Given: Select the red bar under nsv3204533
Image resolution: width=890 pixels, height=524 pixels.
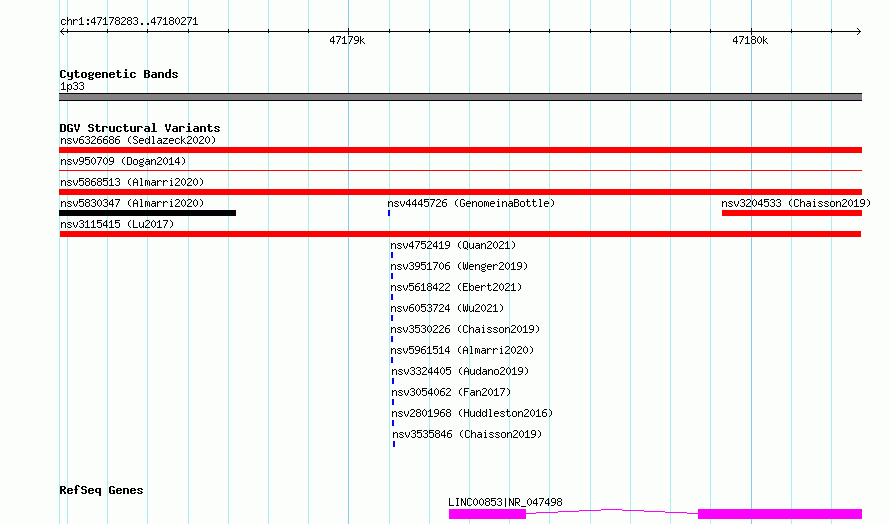Looking at the screenshot, I should (792, 213).
